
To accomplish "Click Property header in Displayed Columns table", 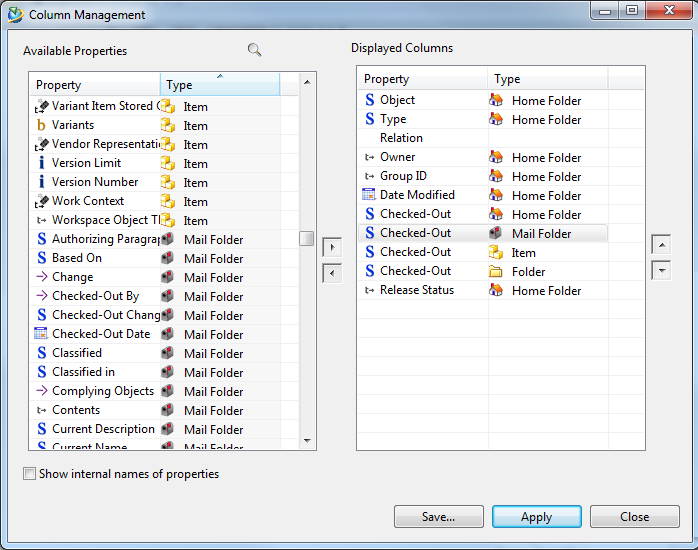I will point(422,79).
